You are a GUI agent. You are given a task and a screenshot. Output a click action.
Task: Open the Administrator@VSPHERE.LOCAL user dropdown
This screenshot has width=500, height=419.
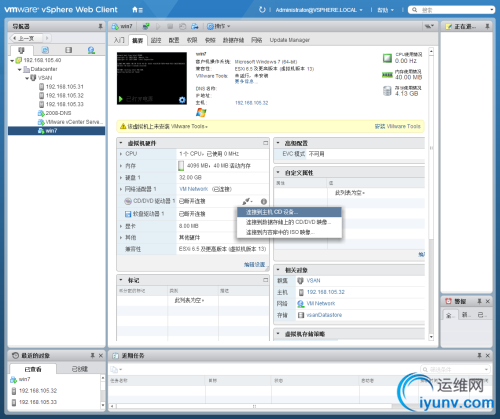pyautogui.click(x=319, y=10)
